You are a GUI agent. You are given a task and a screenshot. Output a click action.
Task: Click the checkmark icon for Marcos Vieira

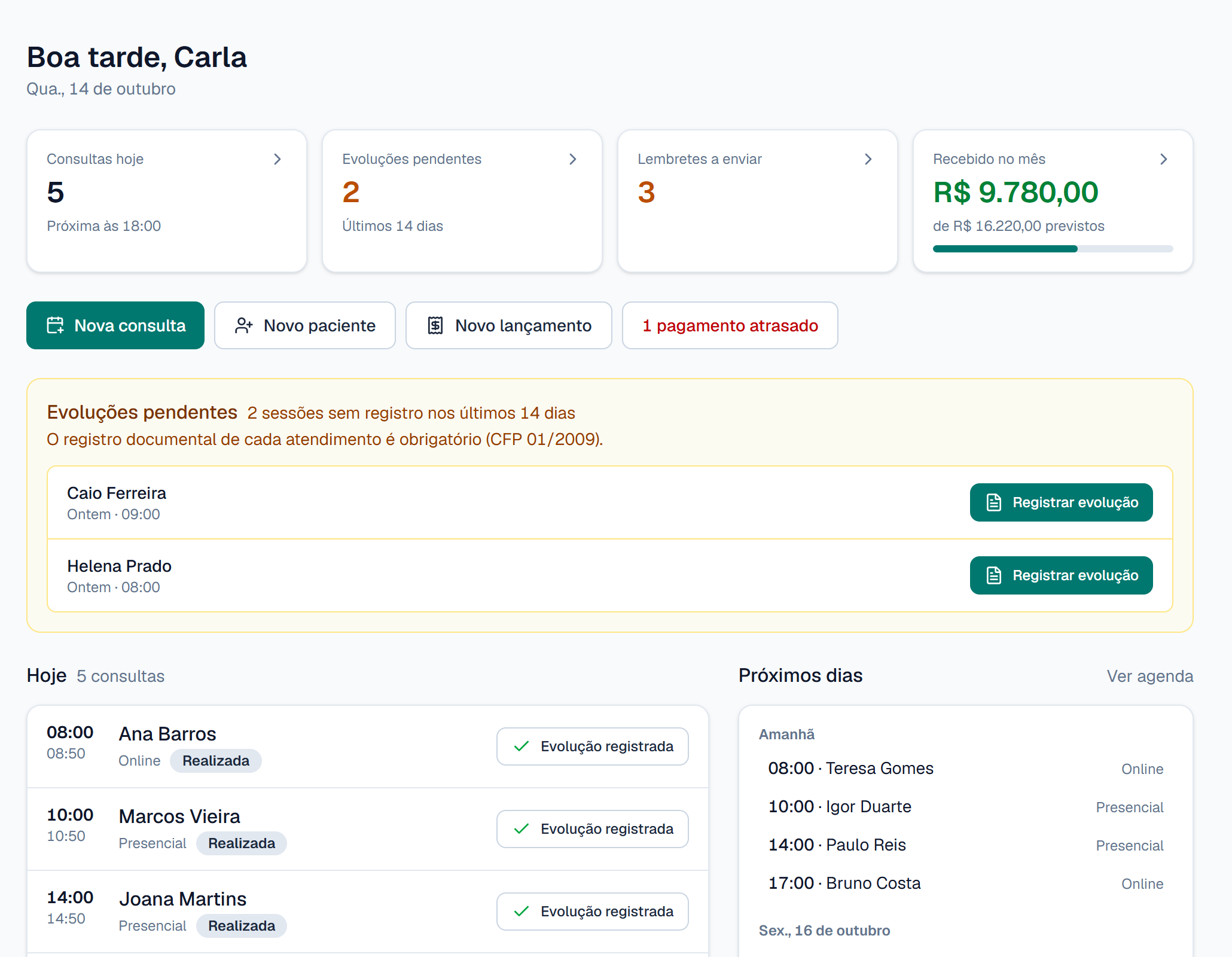click(x=522, y=829)
